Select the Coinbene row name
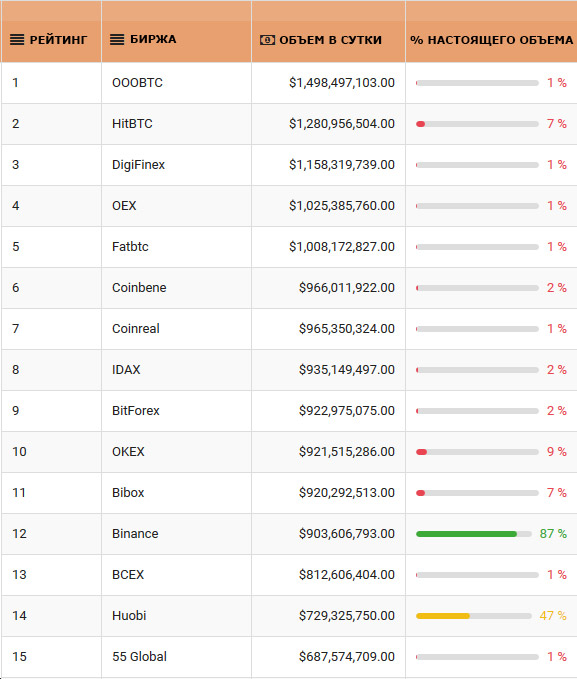The height and width of the screenshot is (679, 577). [x=139, y=288]
